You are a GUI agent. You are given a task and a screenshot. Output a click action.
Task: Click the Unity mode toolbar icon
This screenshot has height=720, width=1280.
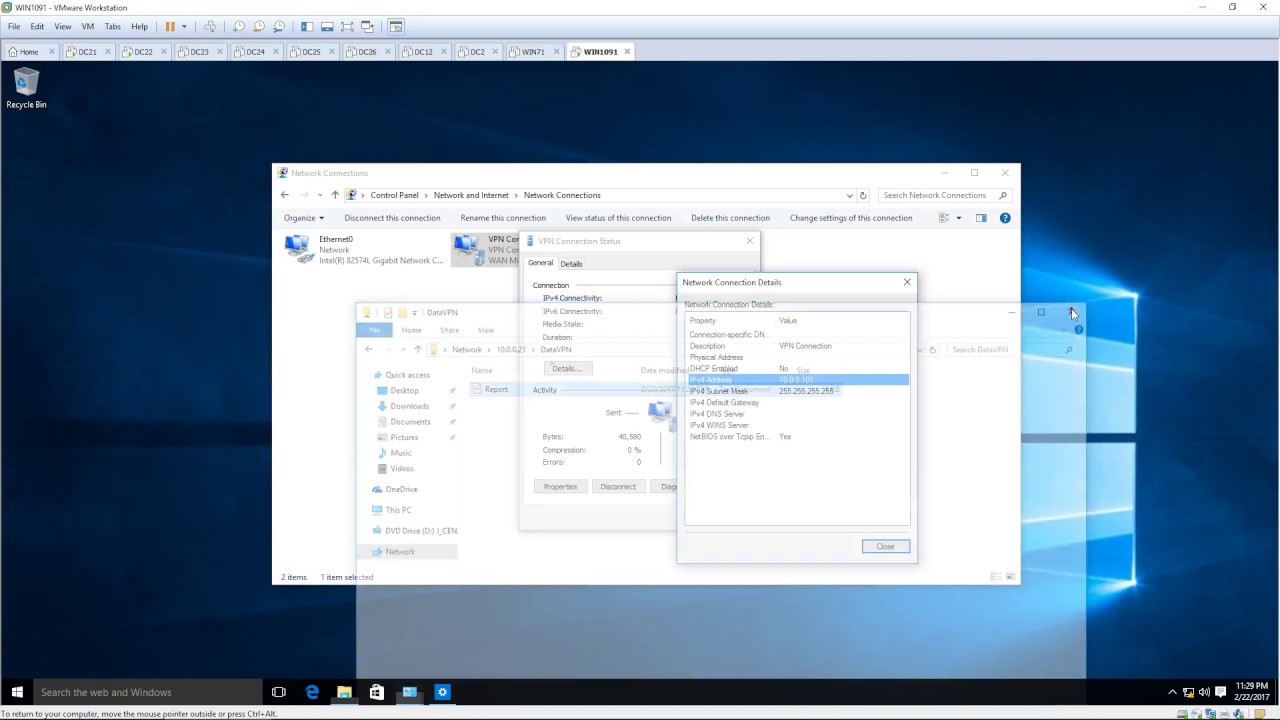367,26
